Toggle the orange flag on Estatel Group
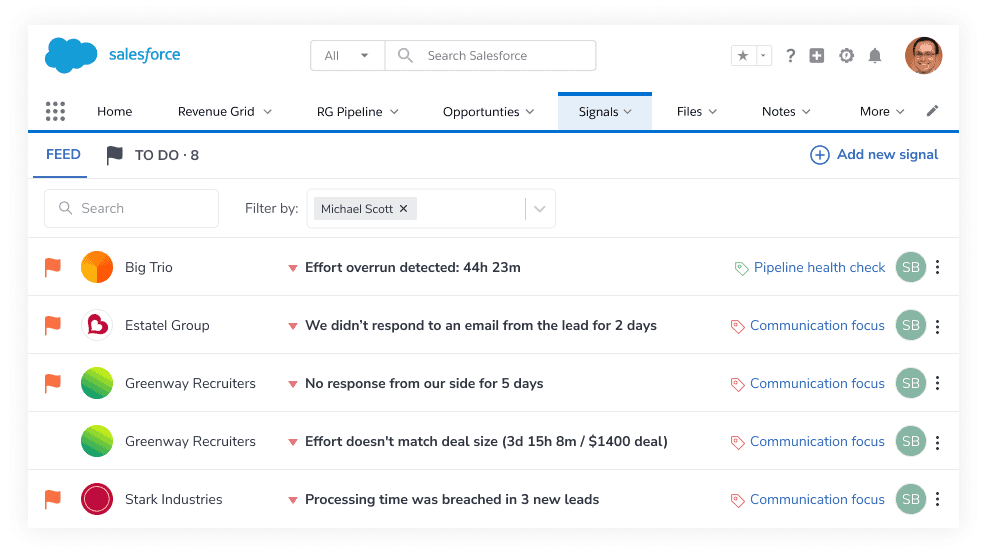 (53, 325)
